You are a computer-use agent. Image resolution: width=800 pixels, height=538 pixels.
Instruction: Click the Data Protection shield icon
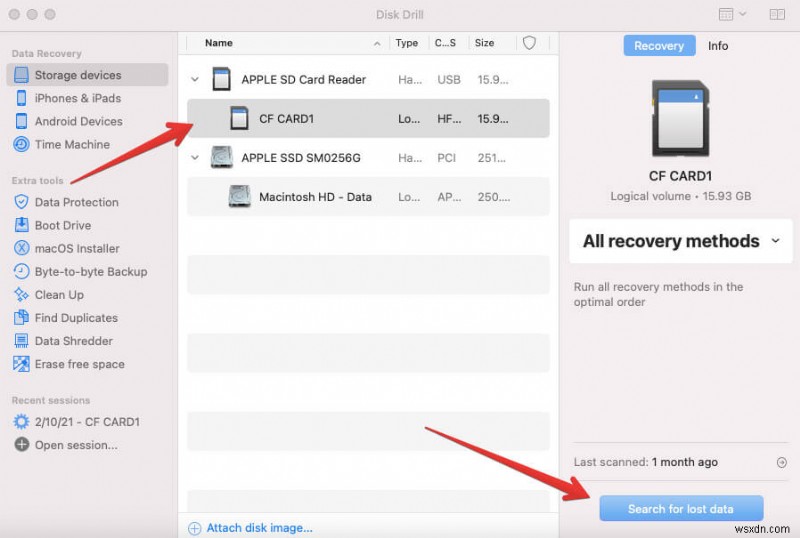pyautogui.click(x=21, y=202)
